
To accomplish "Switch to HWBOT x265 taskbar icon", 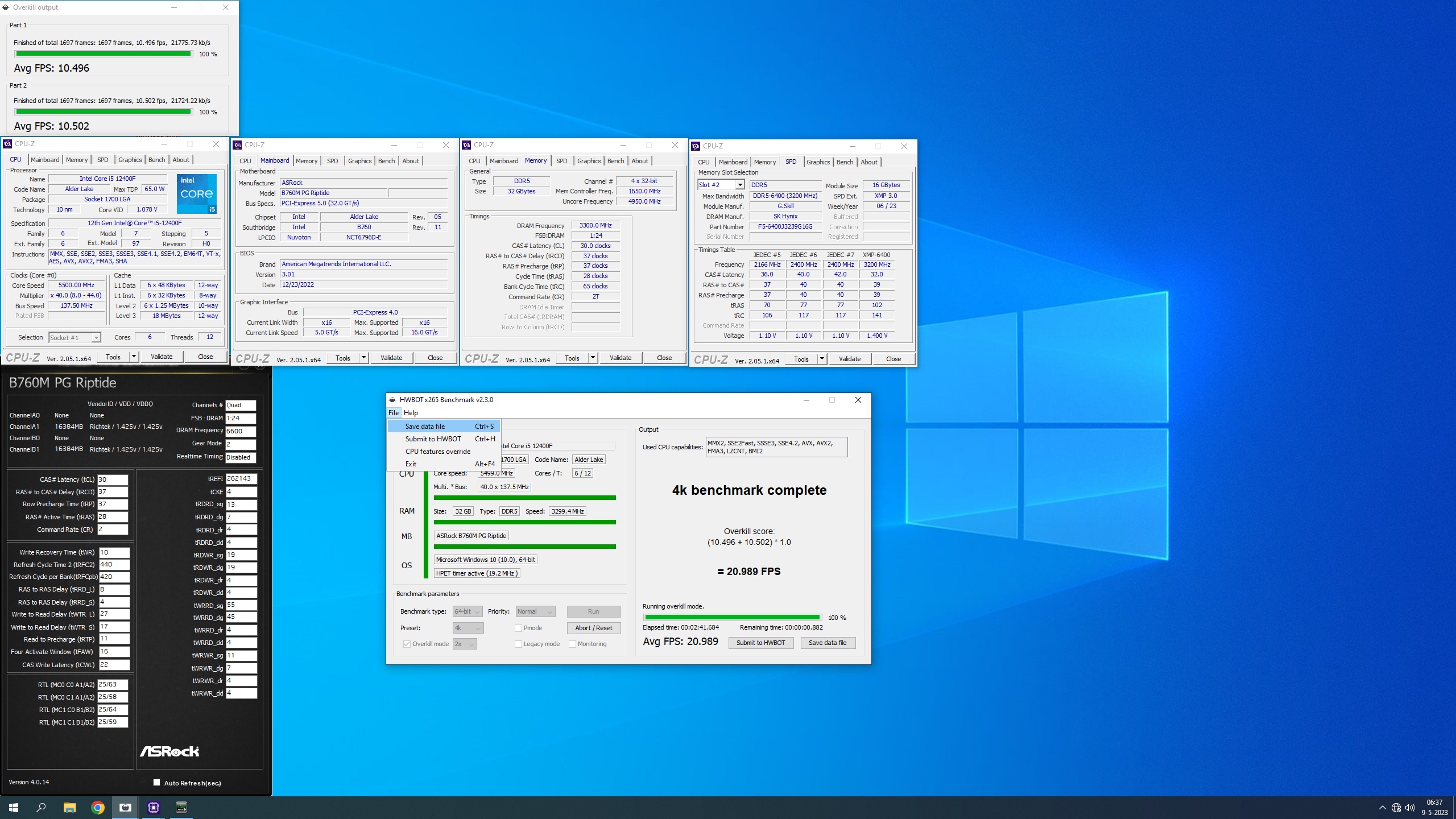I will tap(125, 807).
